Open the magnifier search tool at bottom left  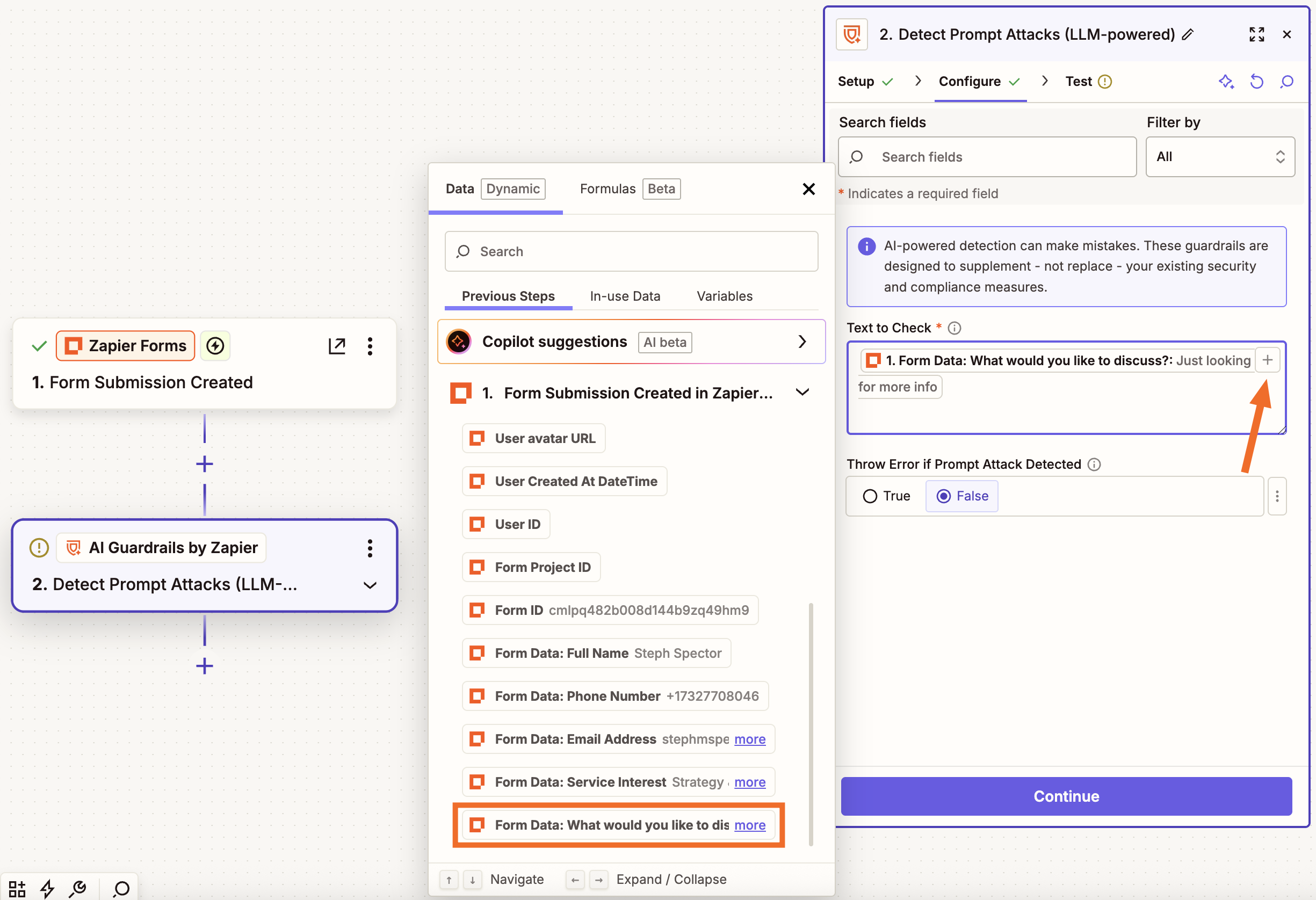120,888
